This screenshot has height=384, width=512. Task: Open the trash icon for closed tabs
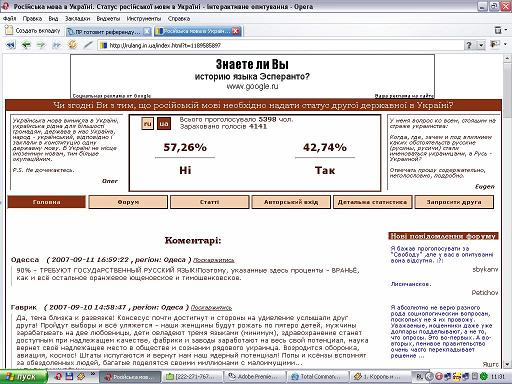498,30
